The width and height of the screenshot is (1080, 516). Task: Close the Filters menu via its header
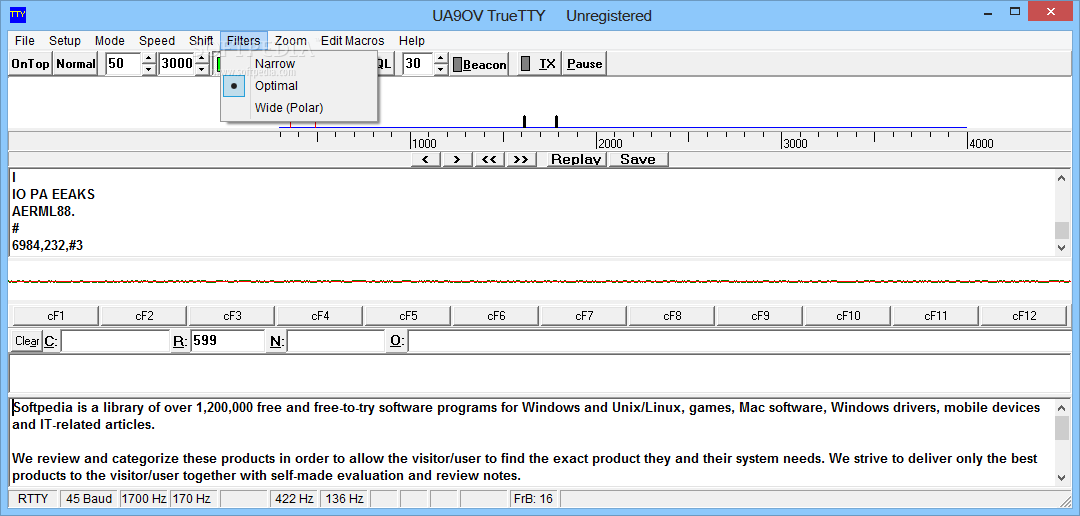pyautogui.click(x=244, y=41)
